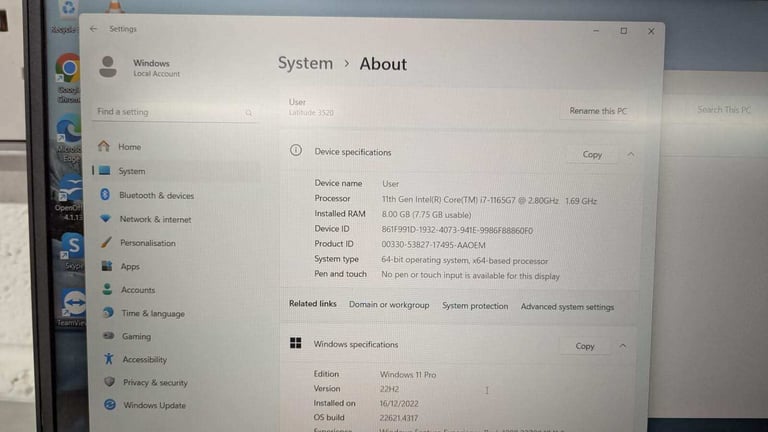Go to Home settings page

[x=130, y=147]
